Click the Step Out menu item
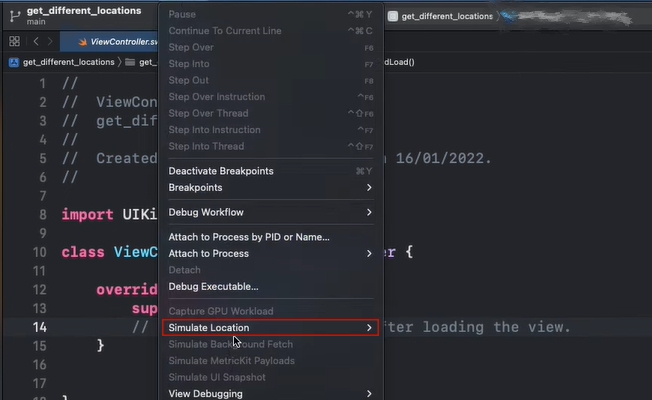 point(270,80)
